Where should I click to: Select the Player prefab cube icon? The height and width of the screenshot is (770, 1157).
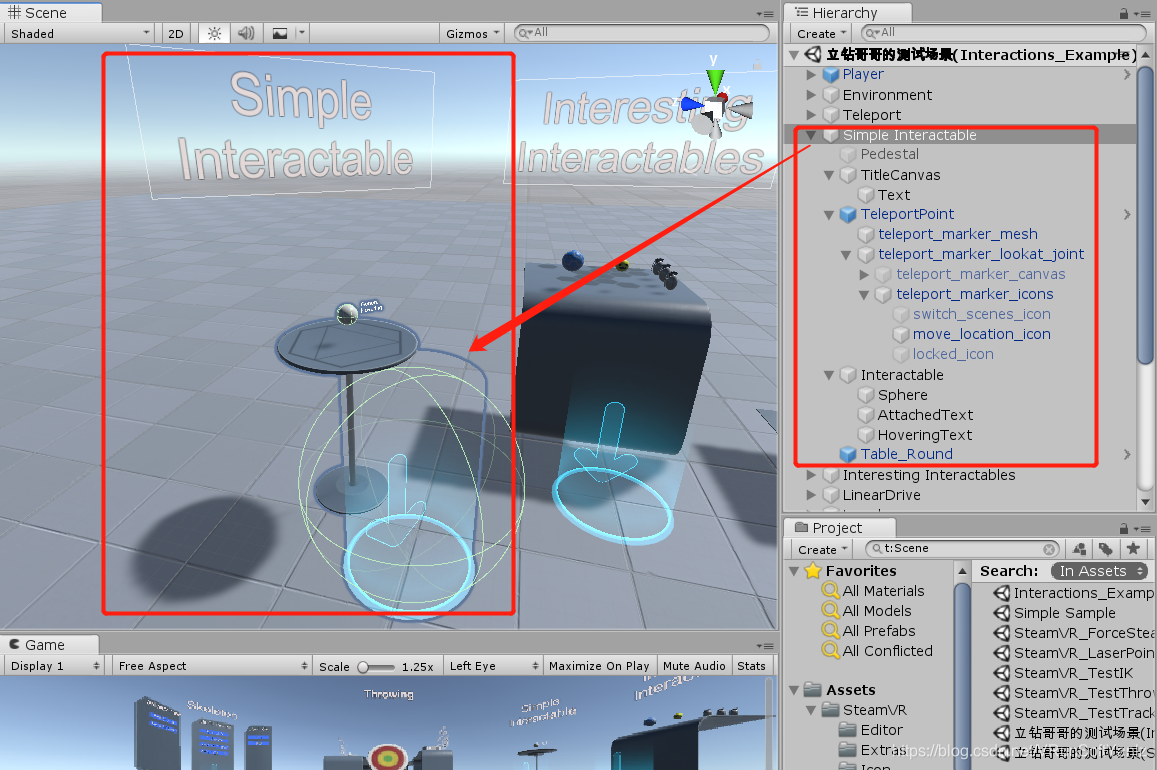click(831, 74)
